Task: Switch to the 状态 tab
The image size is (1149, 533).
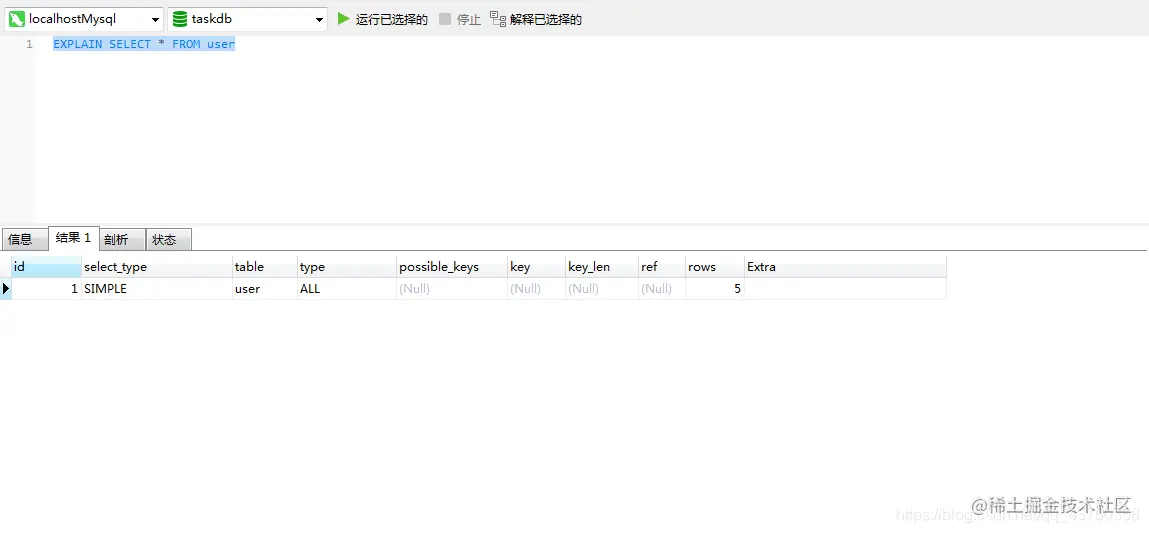Action: coord(169,240)
